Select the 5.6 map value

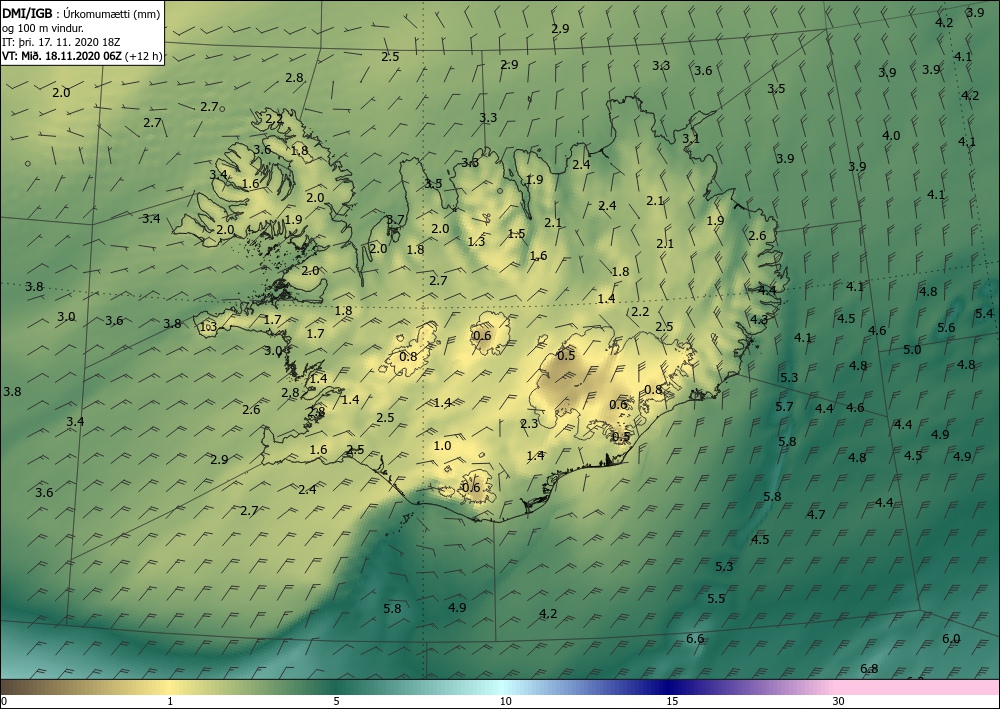[946, 328]
